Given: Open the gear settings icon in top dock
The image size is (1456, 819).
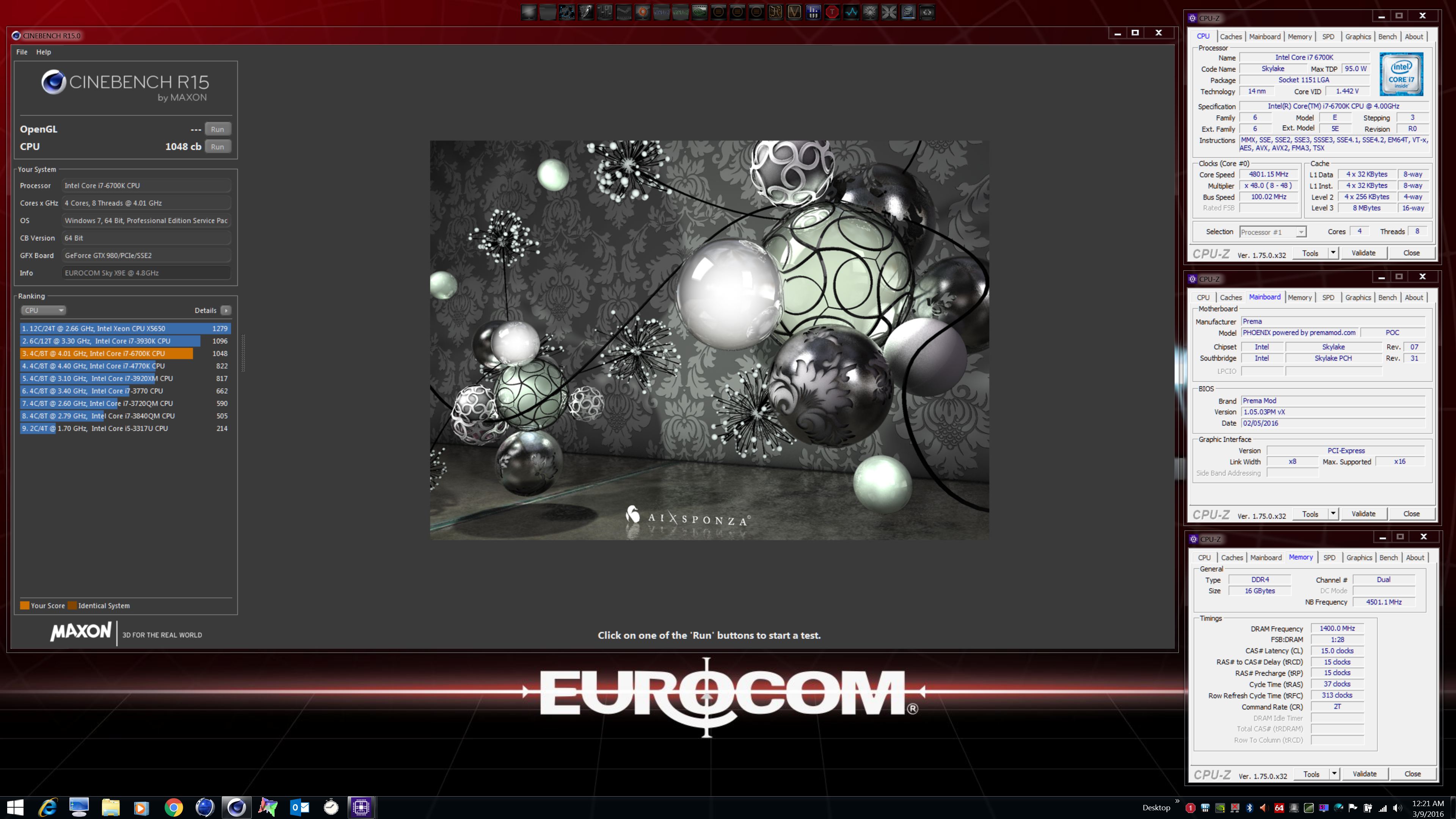Looking at the screenshot, I should [871, 12].
